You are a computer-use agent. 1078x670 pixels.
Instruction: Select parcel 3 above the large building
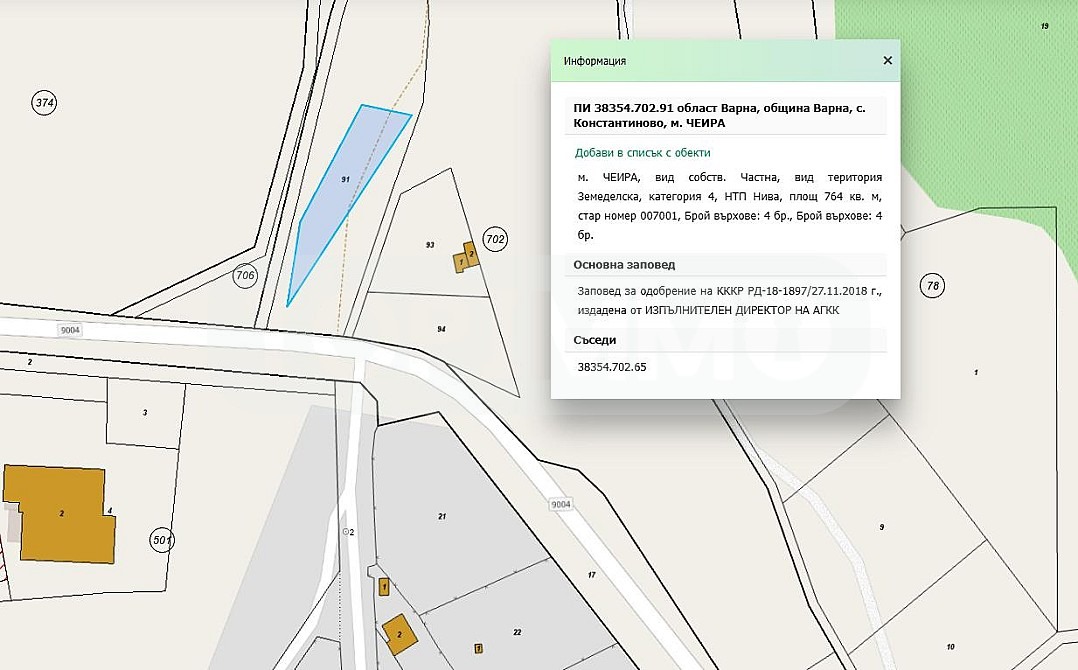point(144,412)
